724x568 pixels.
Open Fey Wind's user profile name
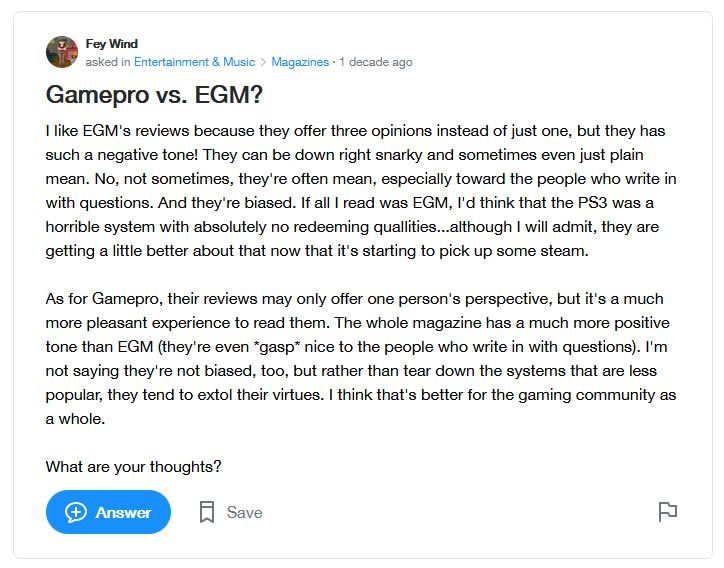(111, 44)
